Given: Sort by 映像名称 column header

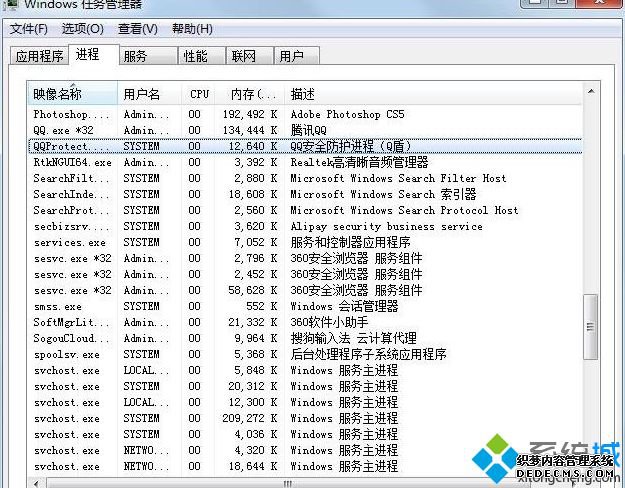Looking at the screenshot, I should pos(73,94).
